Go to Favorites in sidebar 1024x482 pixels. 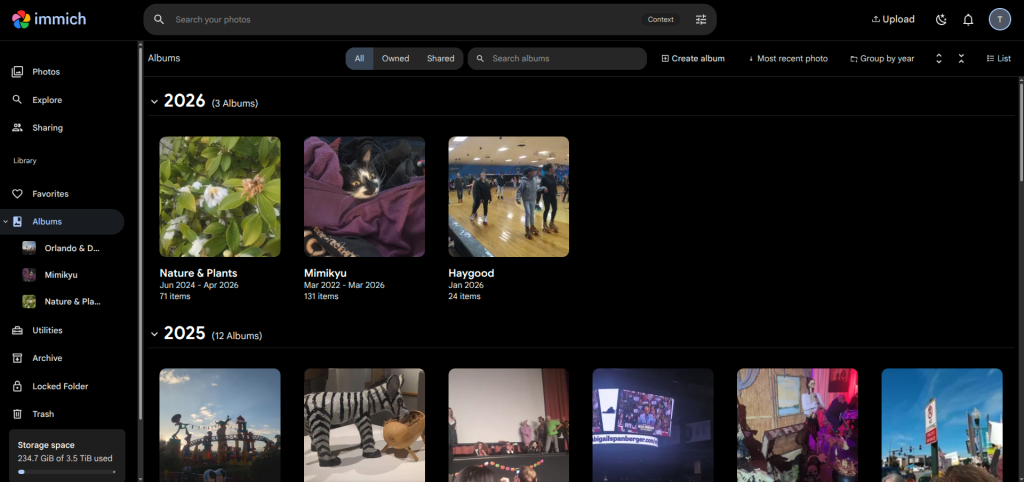[x=50, y=194]
